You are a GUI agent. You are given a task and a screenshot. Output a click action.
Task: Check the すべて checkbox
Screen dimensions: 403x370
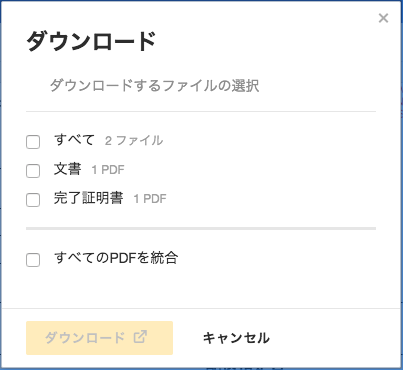tap(33, 142)
